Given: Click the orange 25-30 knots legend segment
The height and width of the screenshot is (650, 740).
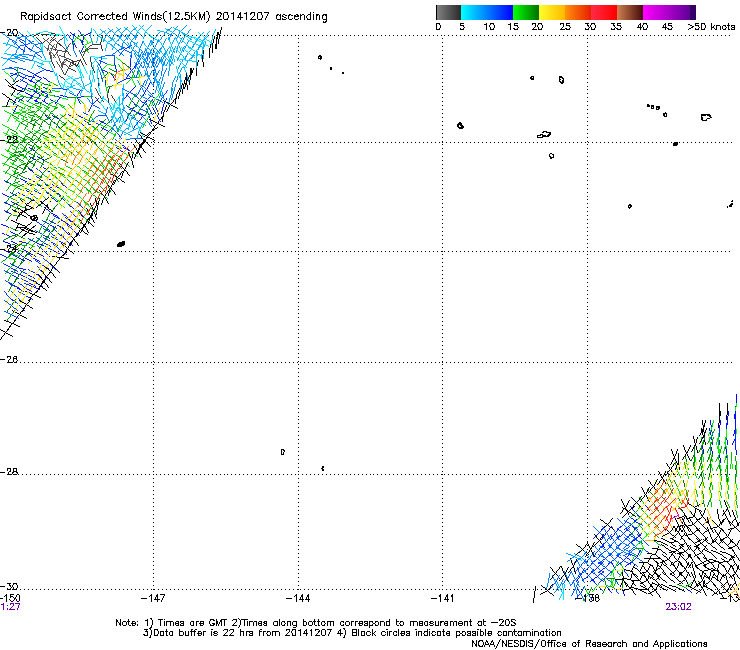Looking at the screenshot, I should coord(578,12).
